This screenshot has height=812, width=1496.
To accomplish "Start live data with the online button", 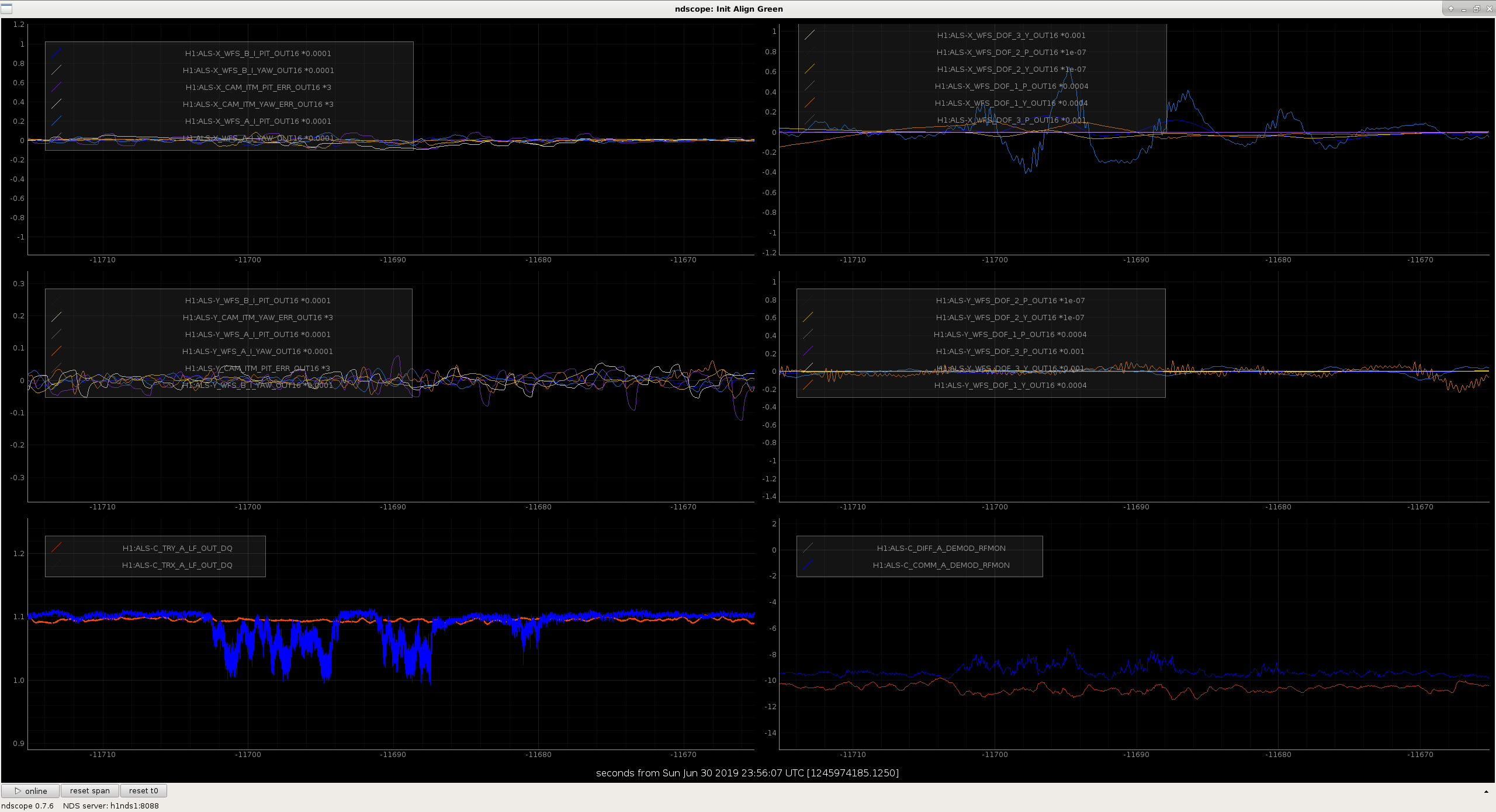I will (30, 791).
